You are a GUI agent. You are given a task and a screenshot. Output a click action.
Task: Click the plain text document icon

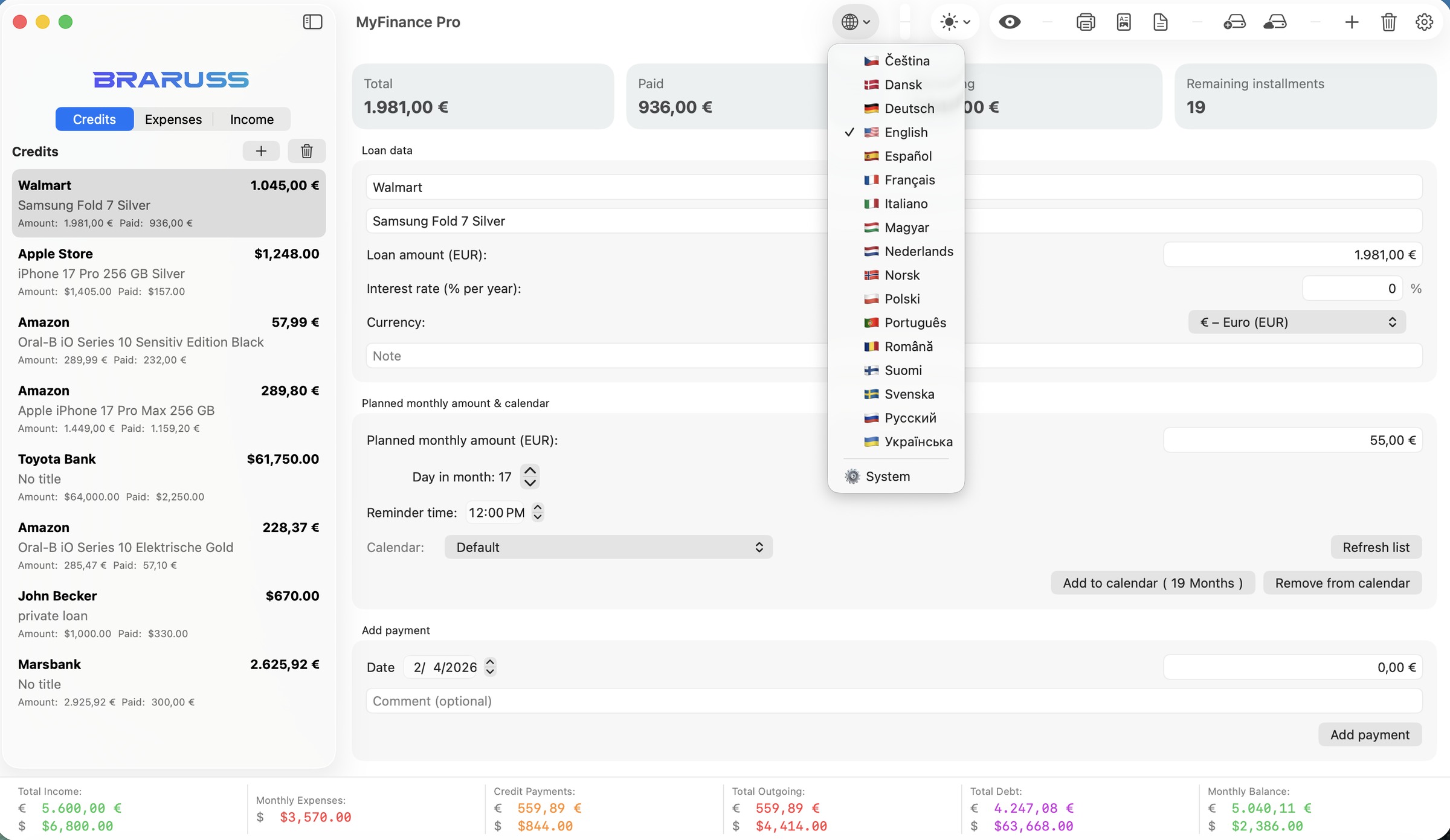(1160, 22)
